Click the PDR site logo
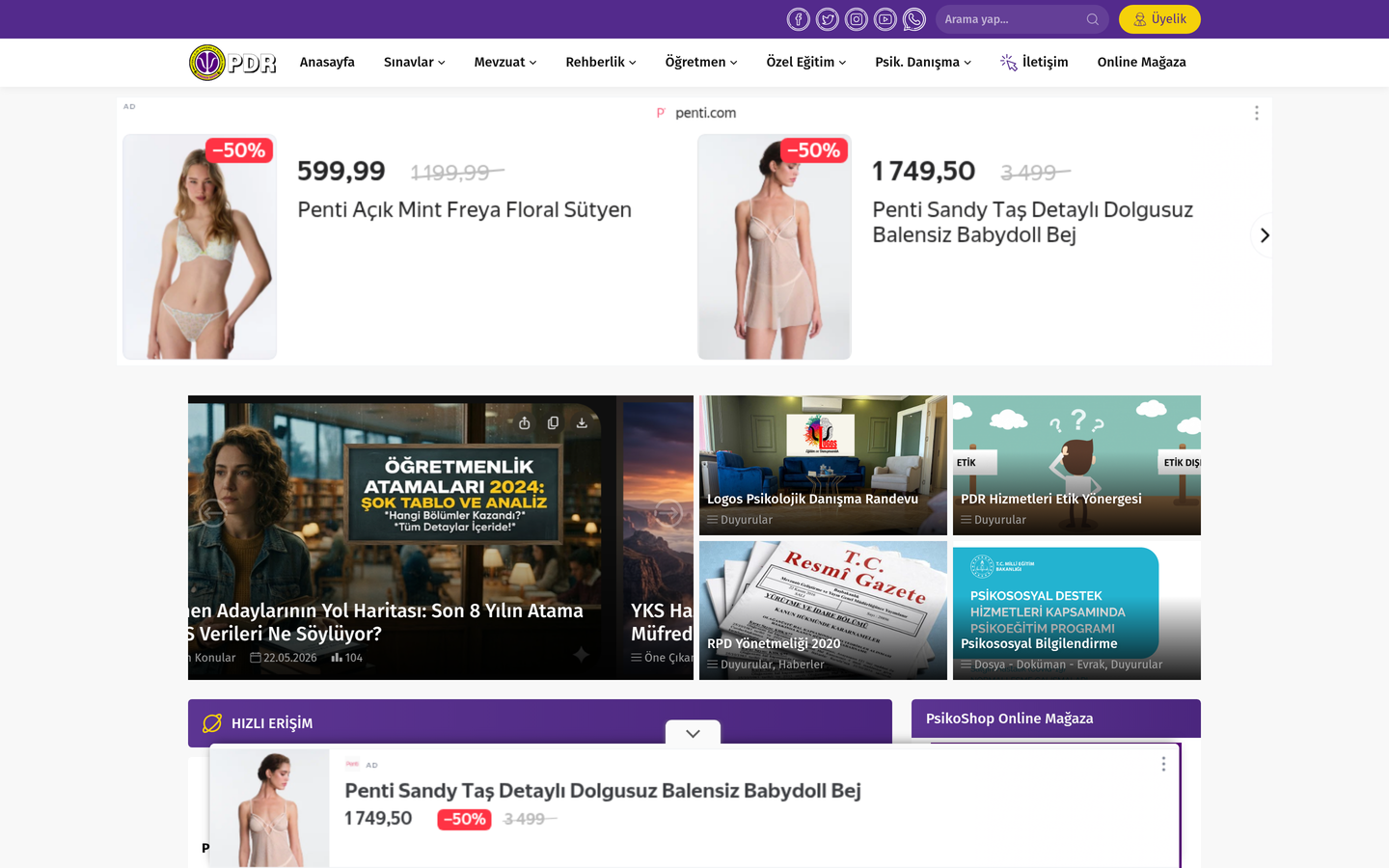Screen dimensions: 1389x868 click(232, 63)
